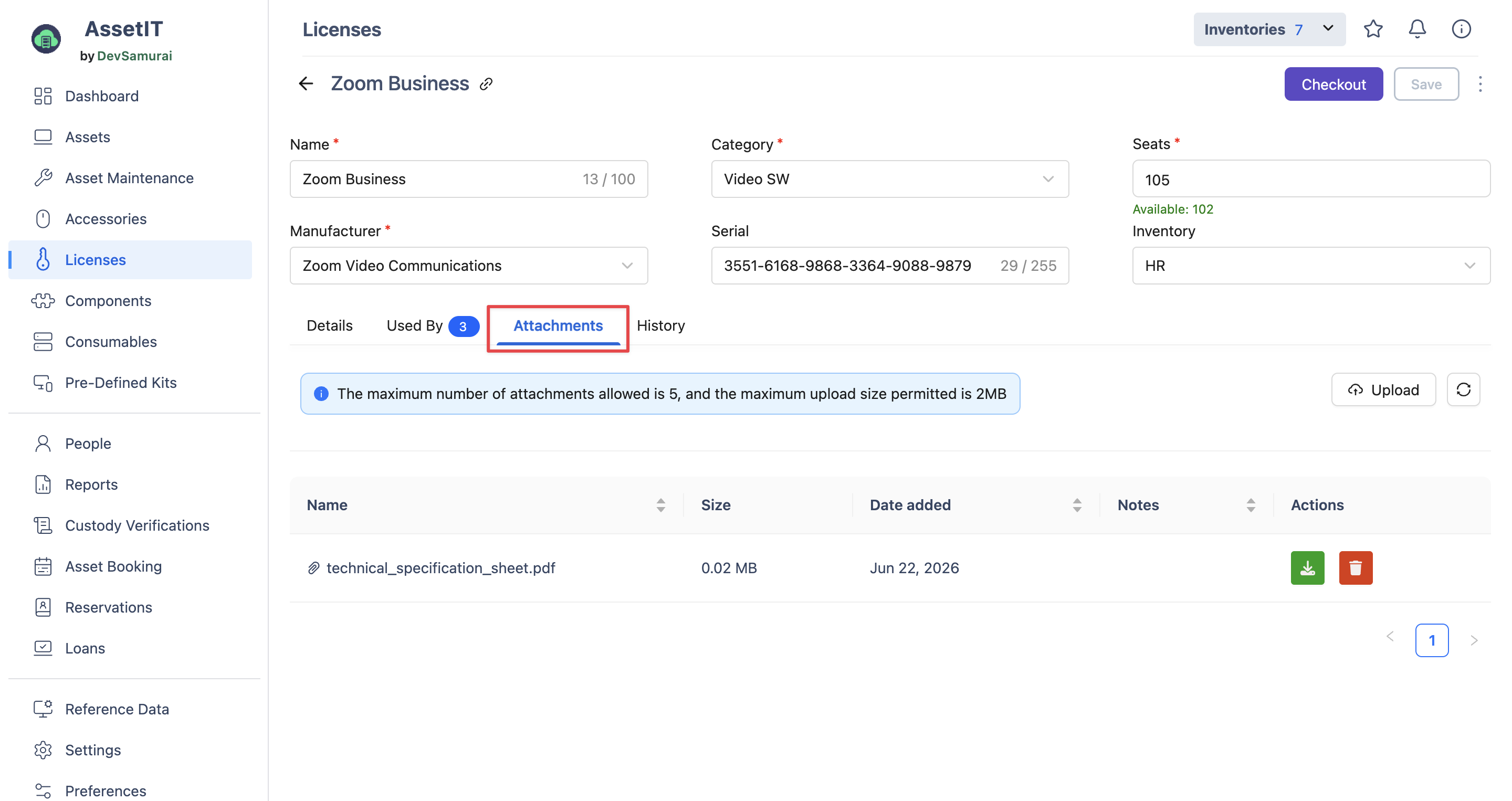Click the Name input field
The height and width of the screenshot is (801, 1512).
pos(468,179)
